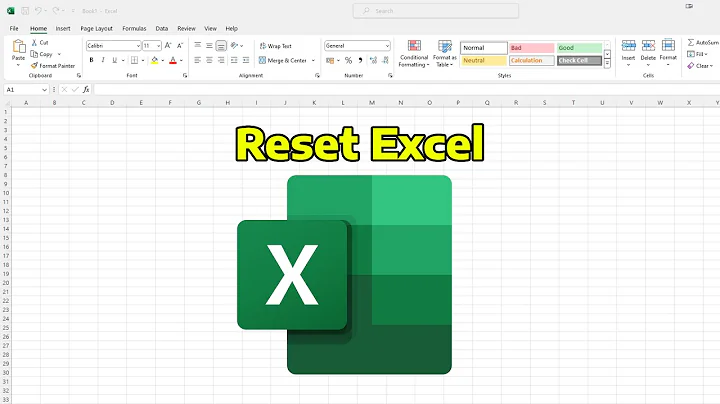The height and width of the screenshot is (404, 720).
Task: Toggle Wrap Text
Action: (276, 46)
